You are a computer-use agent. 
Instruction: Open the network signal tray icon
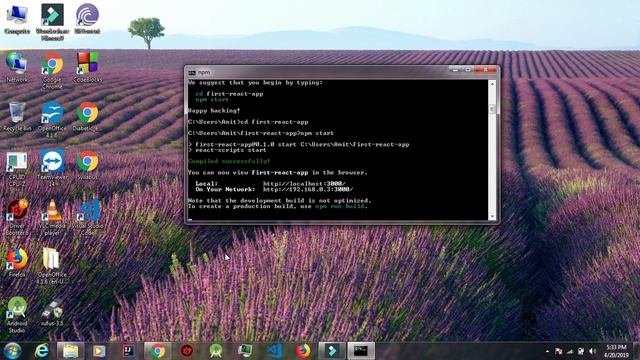click(570, 351)
